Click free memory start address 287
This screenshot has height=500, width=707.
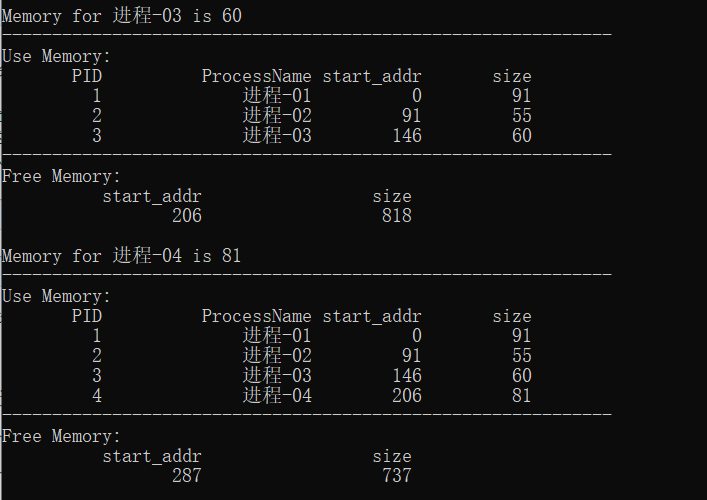tap(186, 476)
